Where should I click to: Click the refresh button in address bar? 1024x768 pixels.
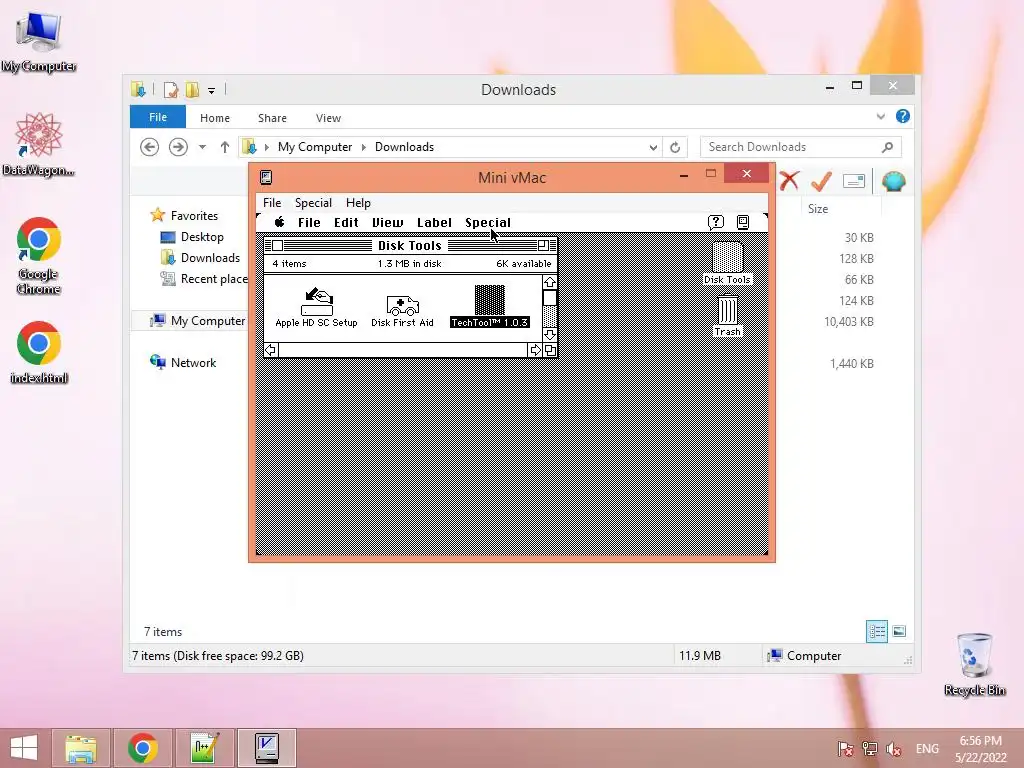pyautogui.click(x=675, y=147)
